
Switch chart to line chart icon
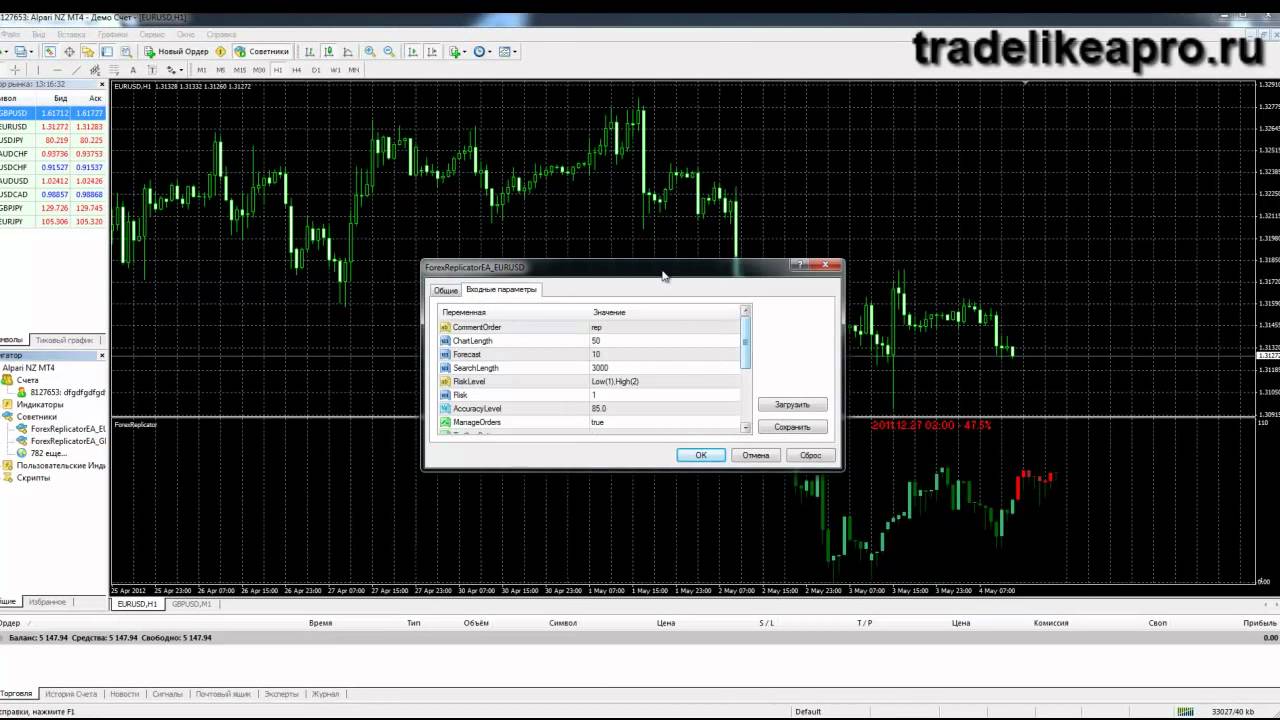[348, 51]
